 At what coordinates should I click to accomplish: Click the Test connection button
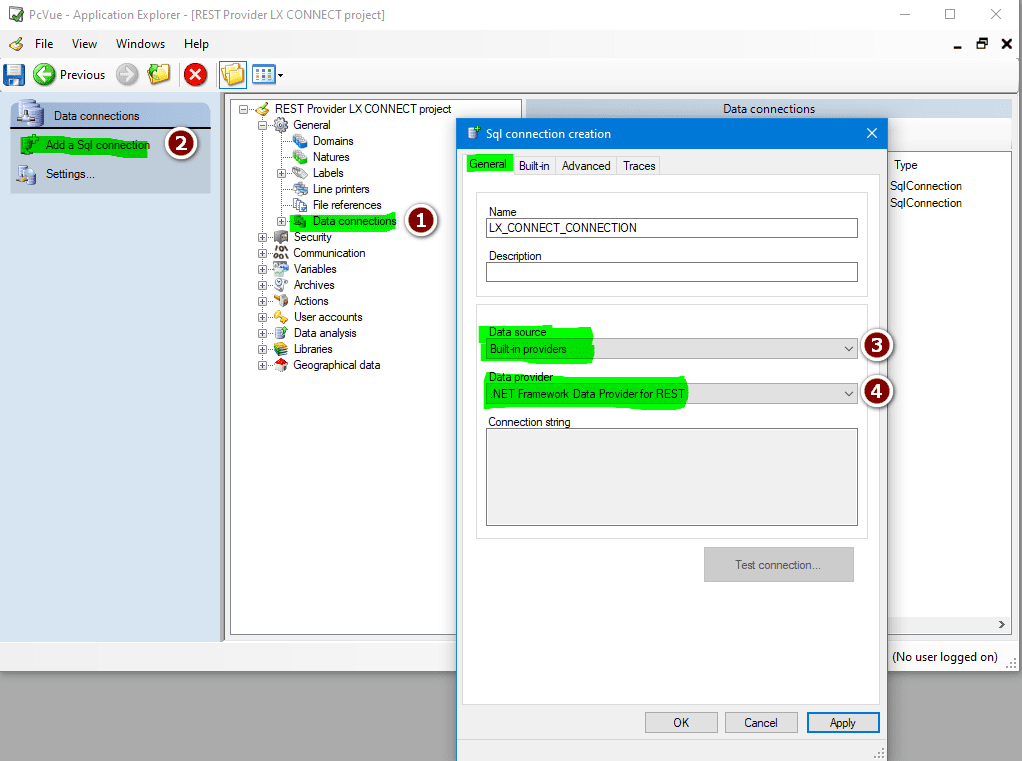778,565
